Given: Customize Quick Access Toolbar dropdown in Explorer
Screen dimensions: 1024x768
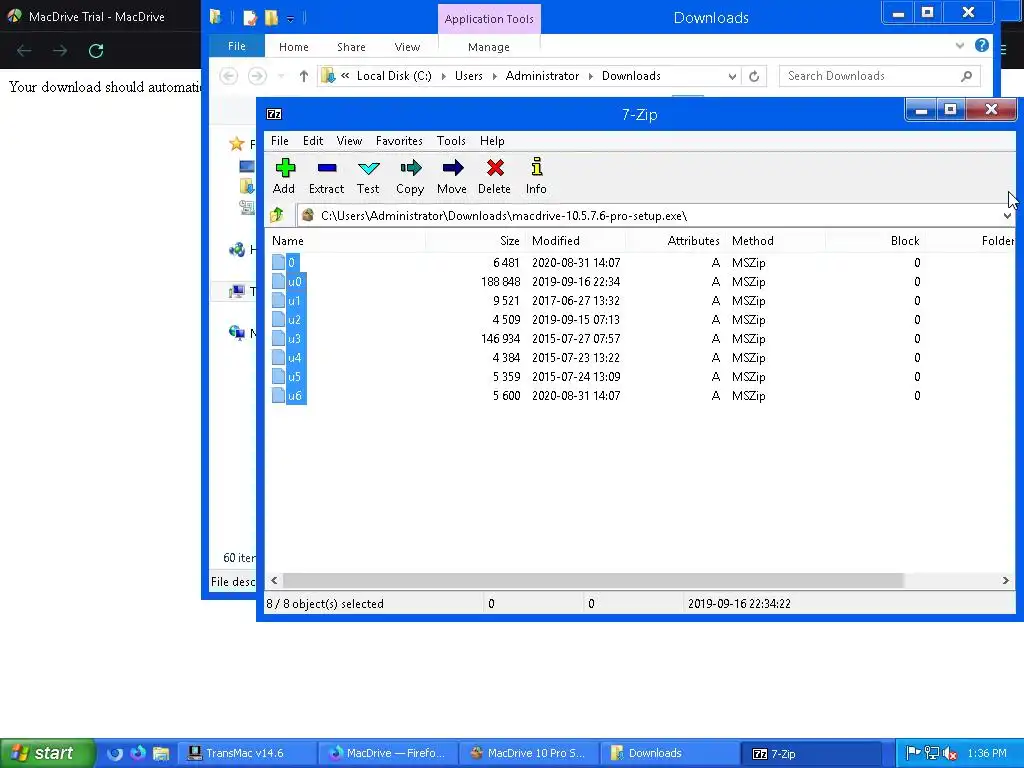Looking at the screenshot, I should coord(291,18).
